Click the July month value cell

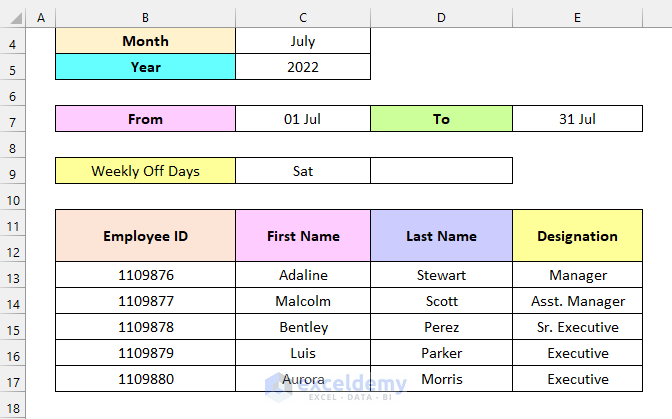303,41
